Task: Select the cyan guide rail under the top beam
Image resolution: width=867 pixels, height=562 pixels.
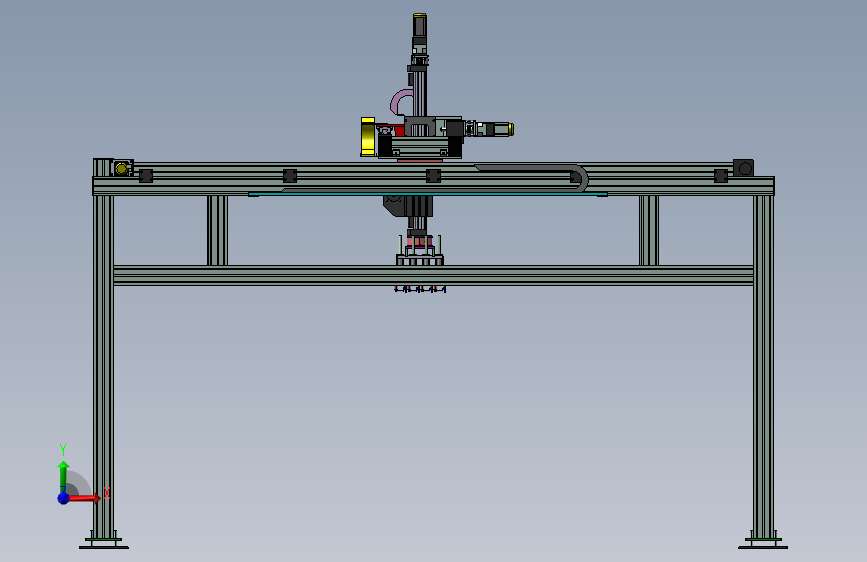Action: point(428,194)
